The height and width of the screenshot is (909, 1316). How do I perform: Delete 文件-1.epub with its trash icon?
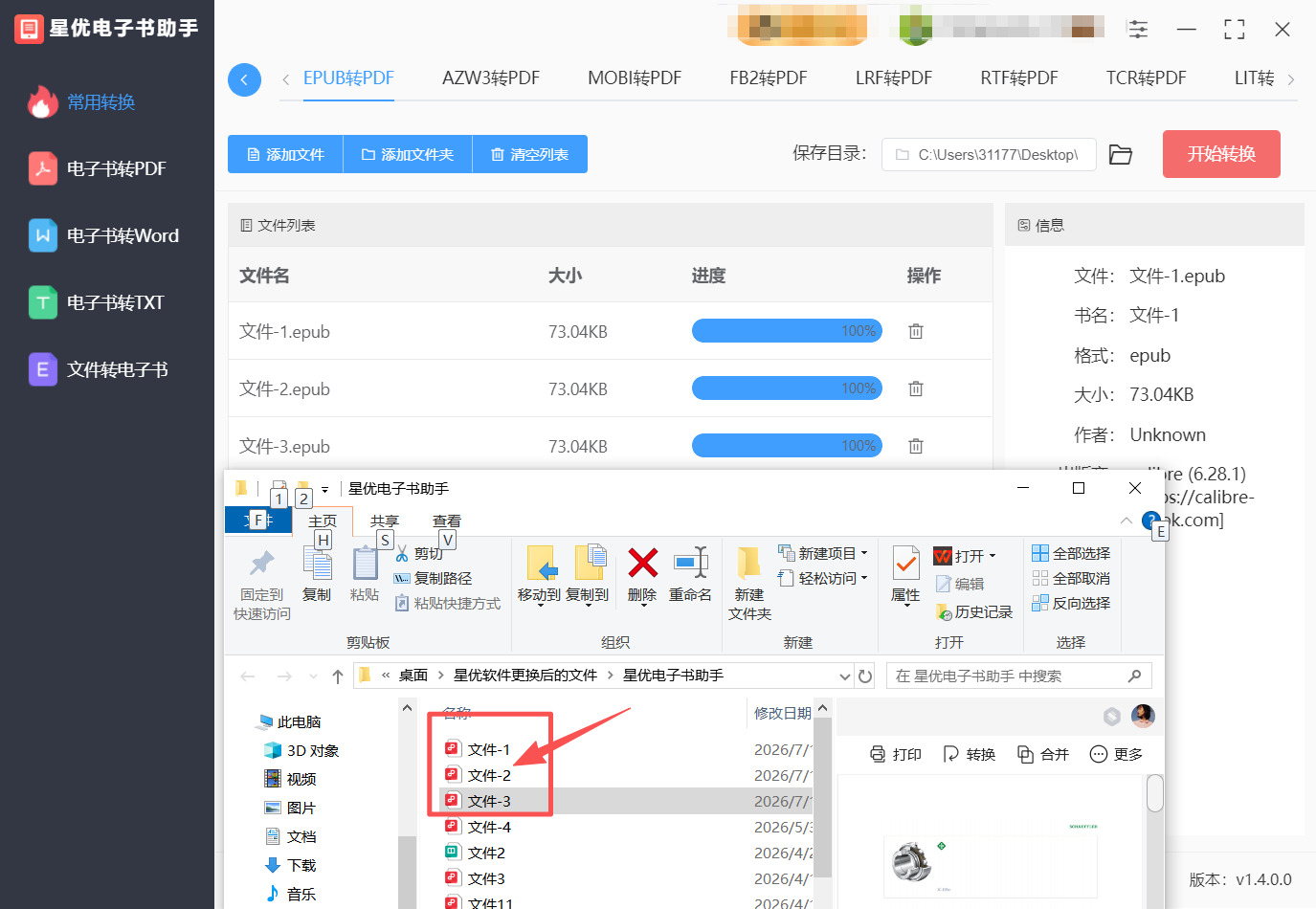[916, 331]
